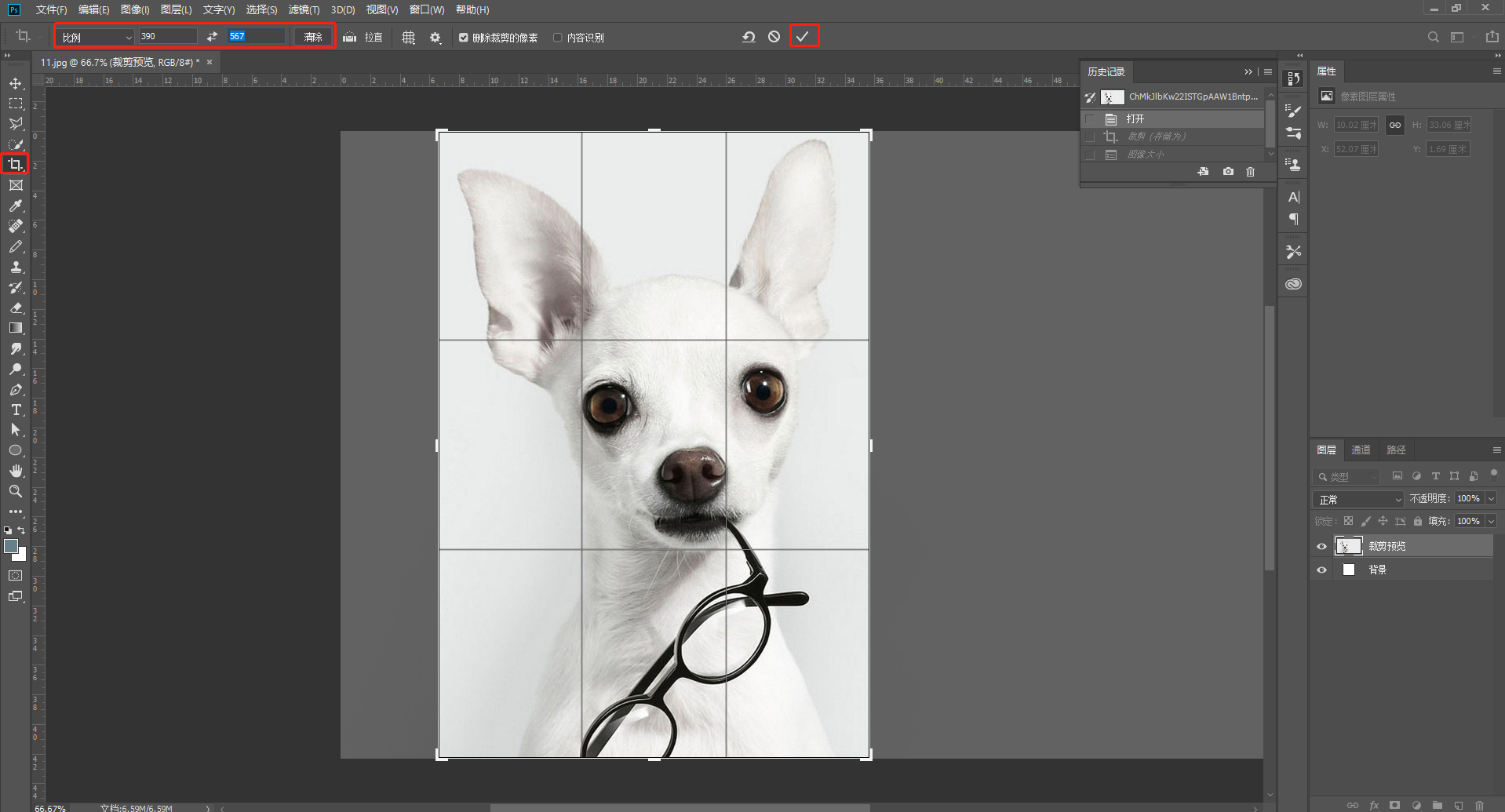Select the Zoom tool
Screen dimensions: 1505x812
tap(15, 491)
